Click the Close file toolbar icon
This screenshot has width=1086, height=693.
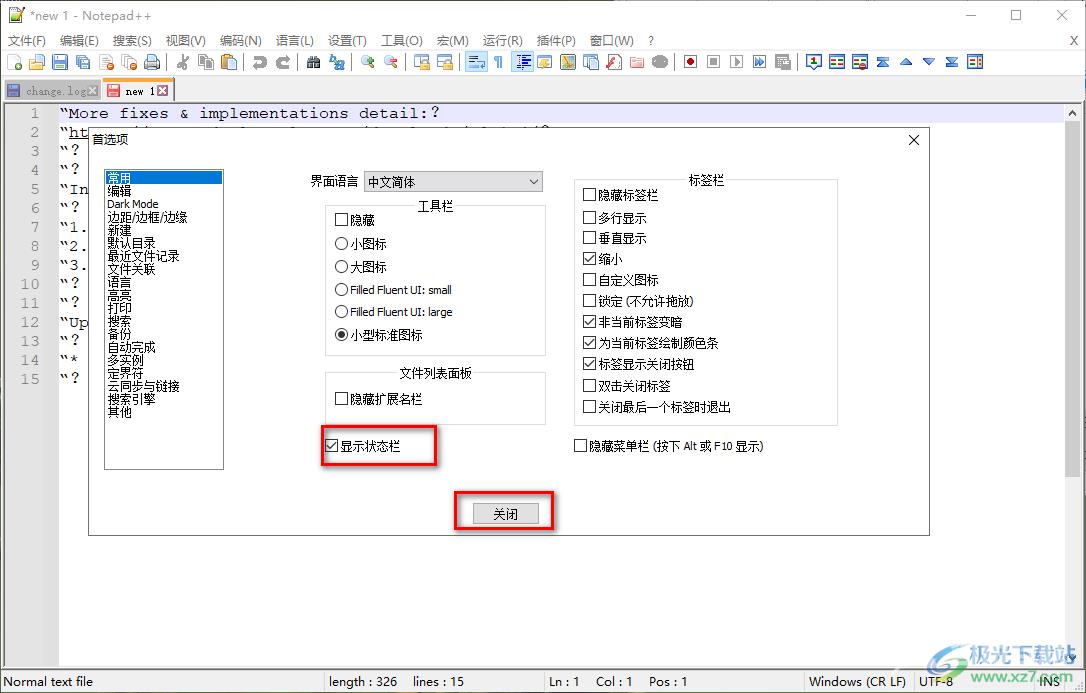[107, 62]
